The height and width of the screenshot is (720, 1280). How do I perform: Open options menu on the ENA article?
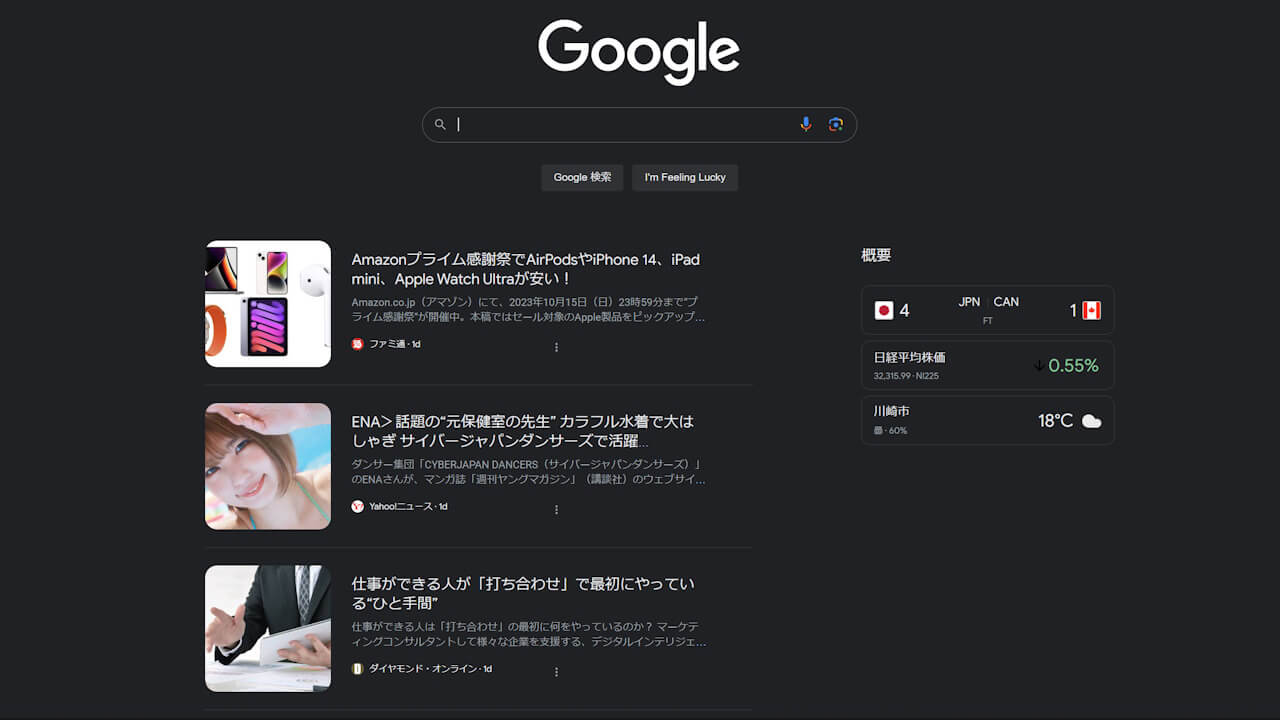coord(556,508)
